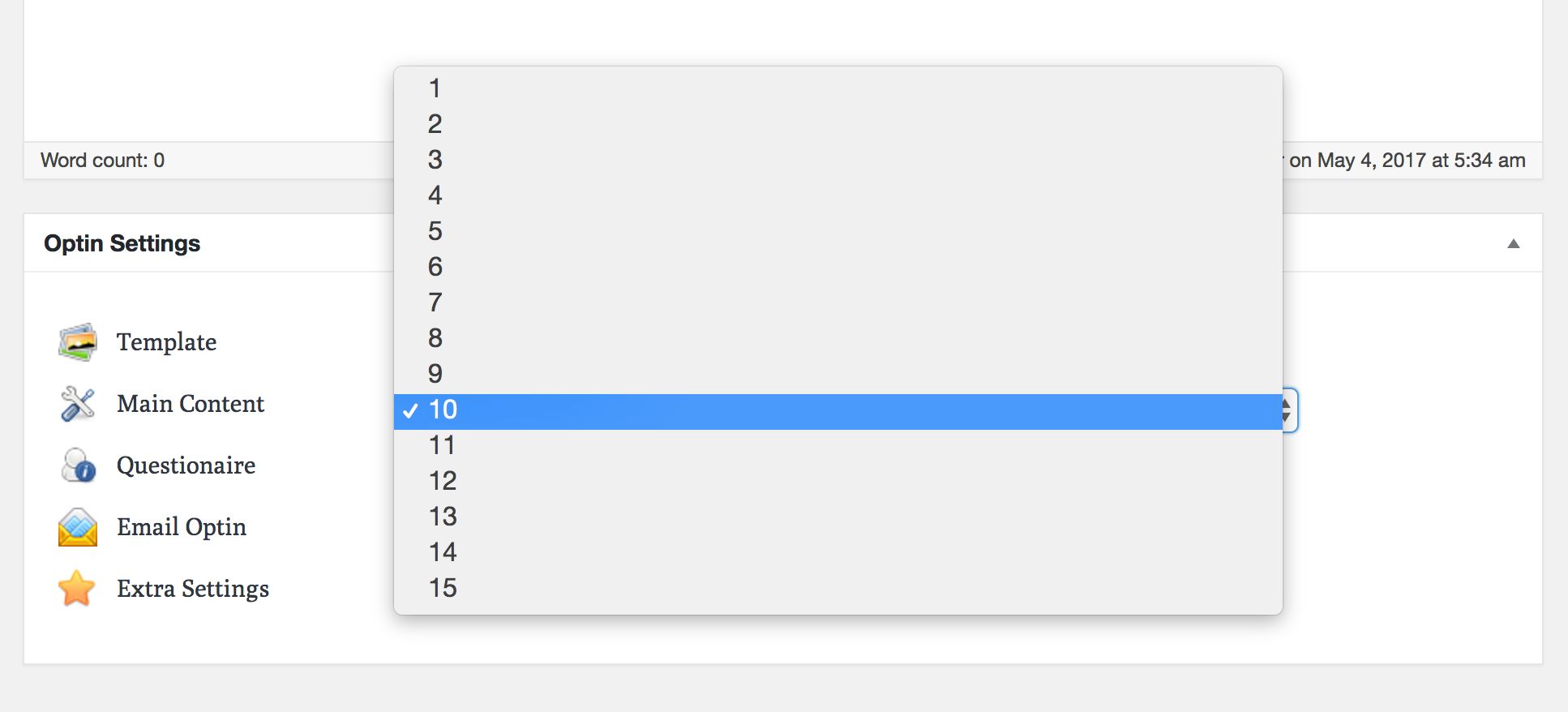This screenshot has height=712, width=1568.
Task: Select the checked option 10
Action: (838, 411)
